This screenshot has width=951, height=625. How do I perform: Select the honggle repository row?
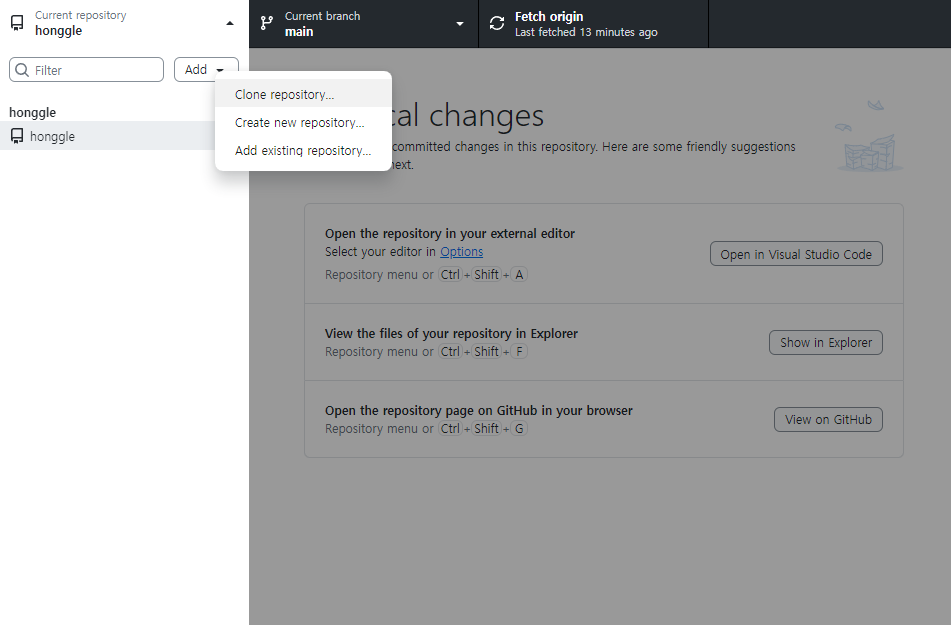[x=124, y=136]
